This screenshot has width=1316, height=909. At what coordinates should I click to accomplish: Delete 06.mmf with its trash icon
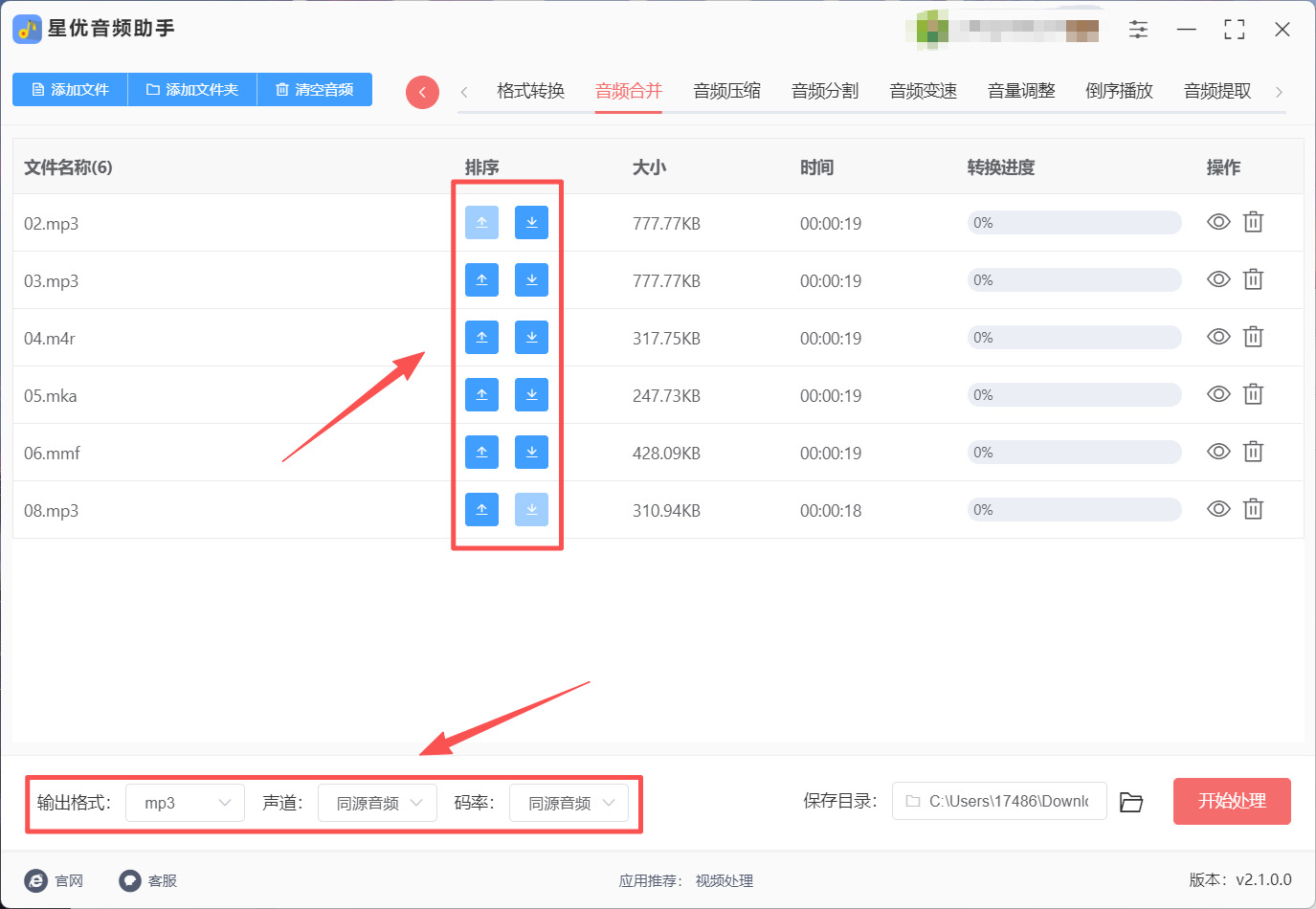point(1253,452)
